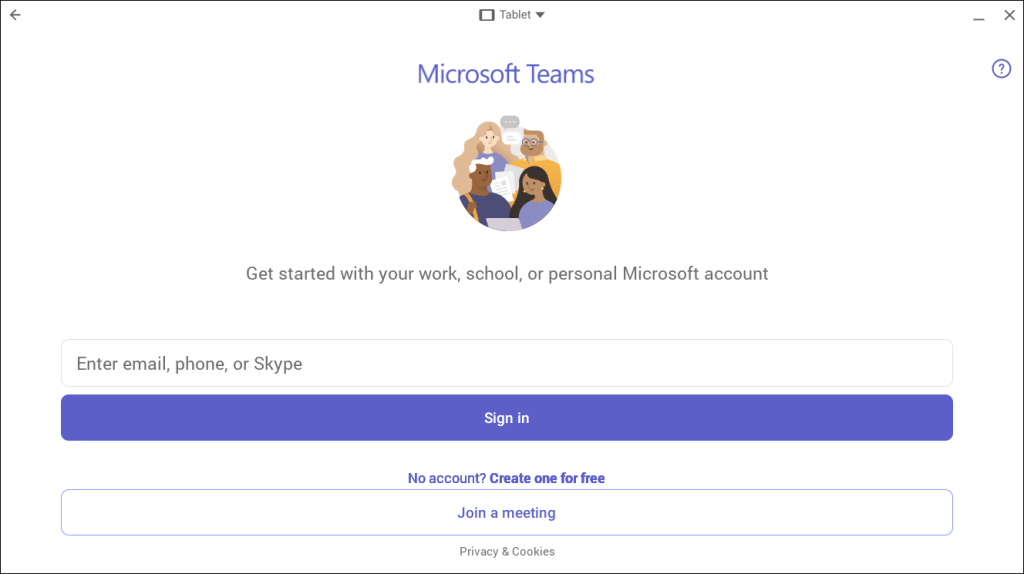Click the blonde long-haired woman in the illustration

[487, 137]
